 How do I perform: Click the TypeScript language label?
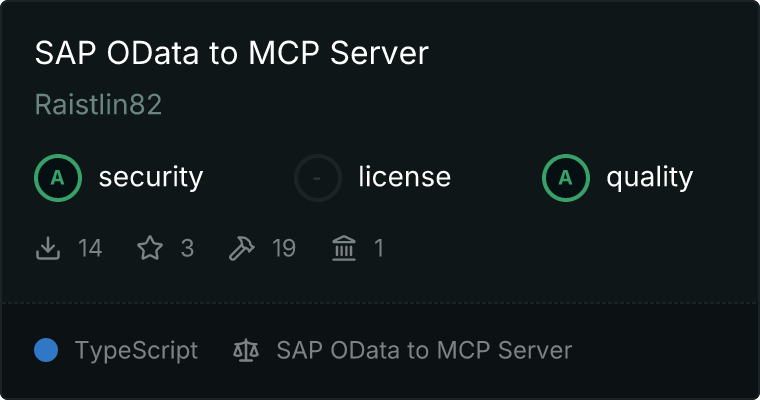point(136,350)
